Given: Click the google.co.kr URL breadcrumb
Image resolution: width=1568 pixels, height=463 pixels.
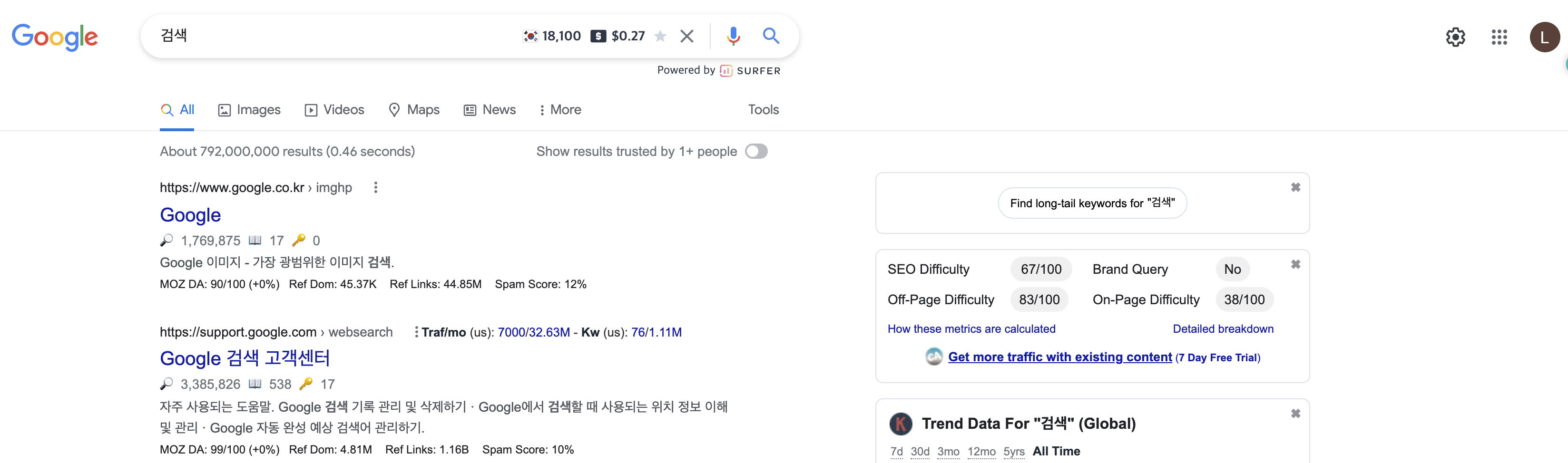Looking at the screenshot, I should [x=255, y=187].
